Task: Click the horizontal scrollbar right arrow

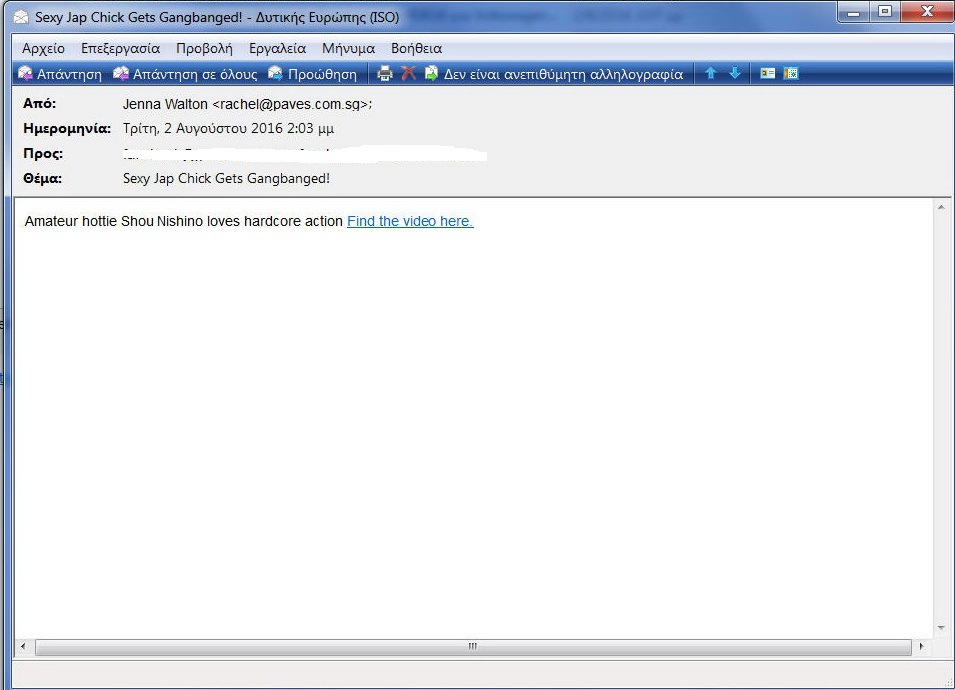Action: (921, 646)
